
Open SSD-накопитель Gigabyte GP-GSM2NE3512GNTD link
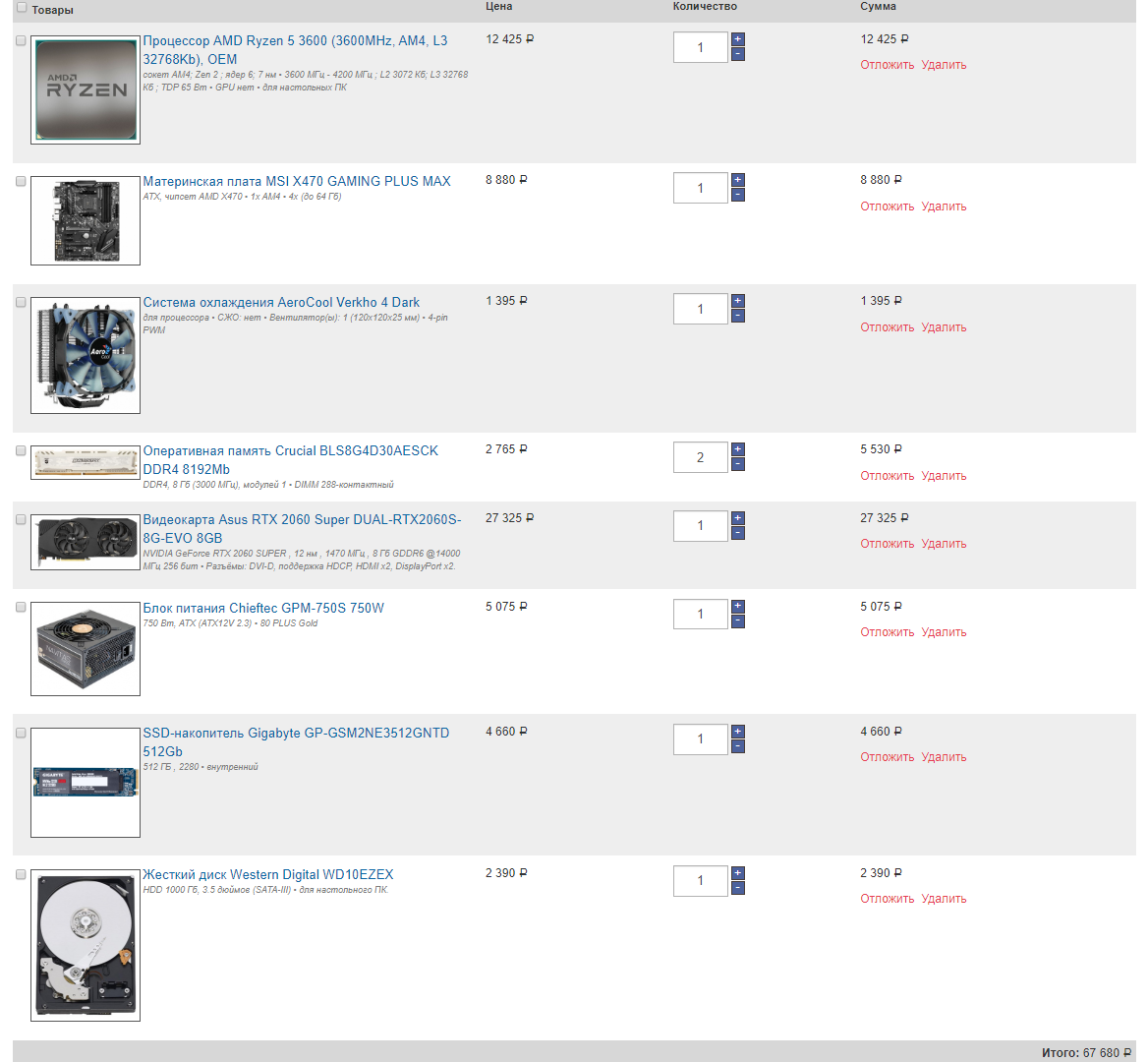(x=296, y=742)
